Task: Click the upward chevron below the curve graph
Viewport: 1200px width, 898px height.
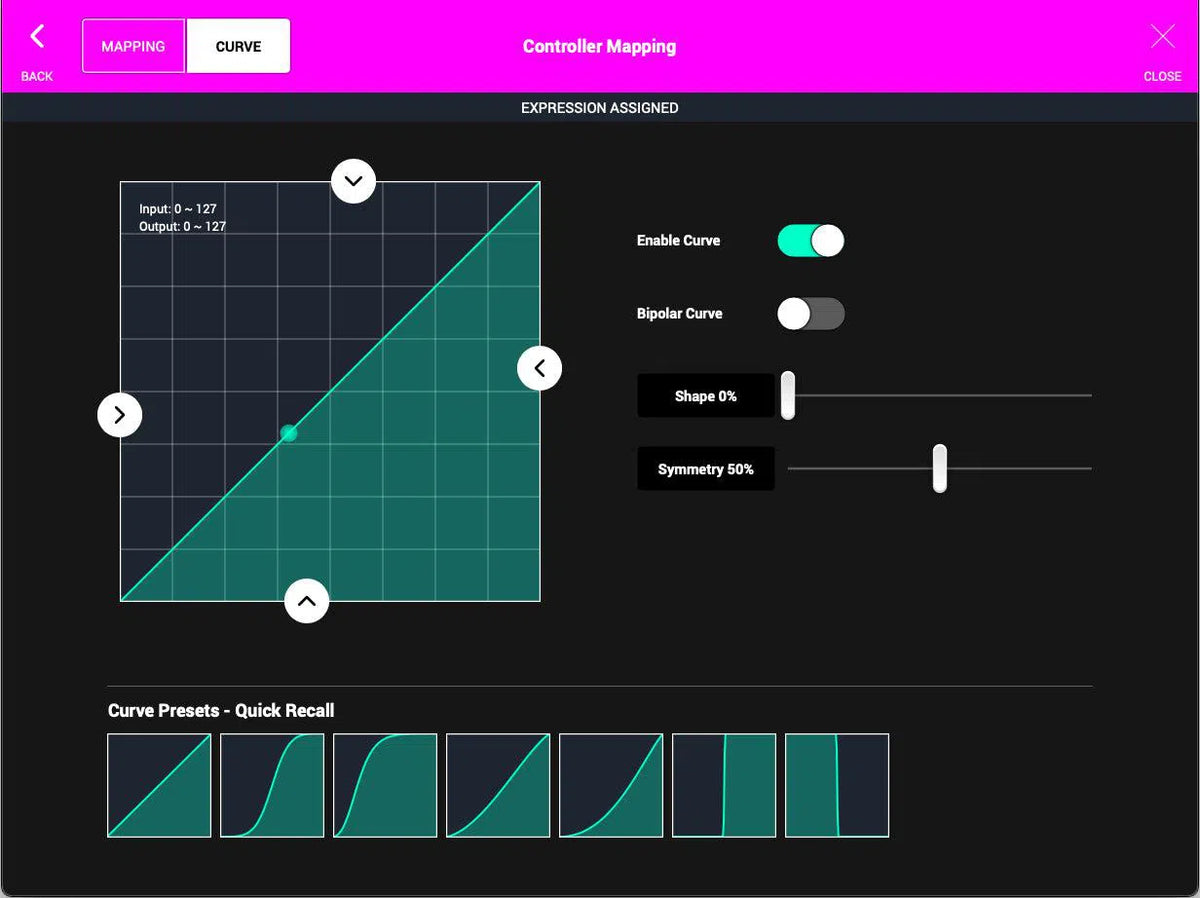Action: (x=307, y=601)
